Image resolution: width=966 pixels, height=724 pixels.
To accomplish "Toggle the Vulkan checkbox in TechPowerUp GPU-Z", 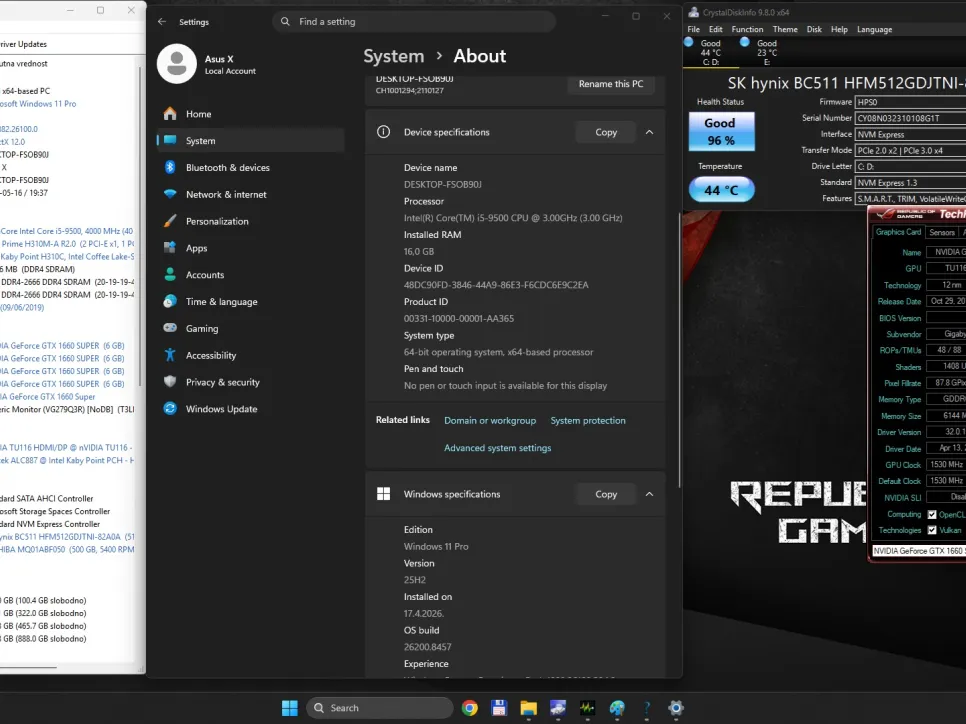I will (x=932, y=530).
